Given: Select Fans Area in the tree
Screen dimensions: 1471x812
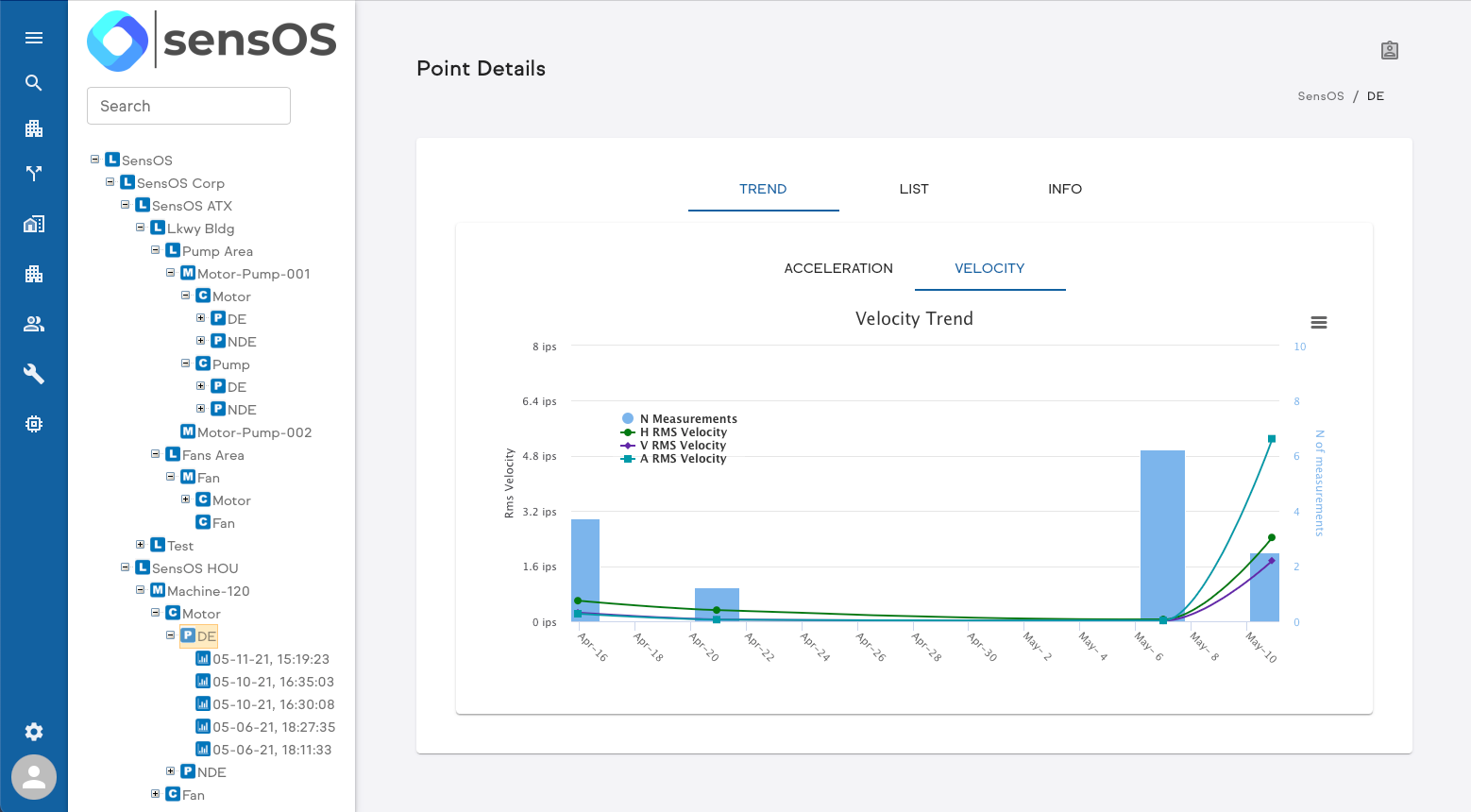Looking at the screenshot, I should click(x=213, y=455).
